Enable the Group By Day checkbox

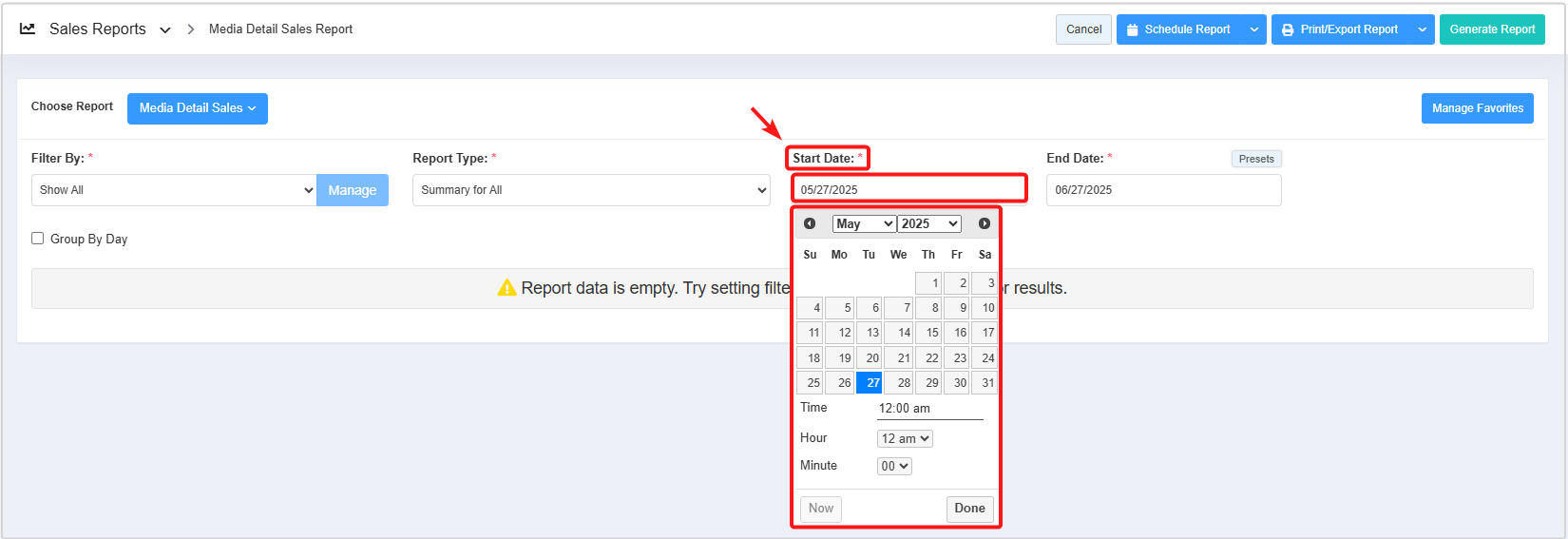[38, 239]
